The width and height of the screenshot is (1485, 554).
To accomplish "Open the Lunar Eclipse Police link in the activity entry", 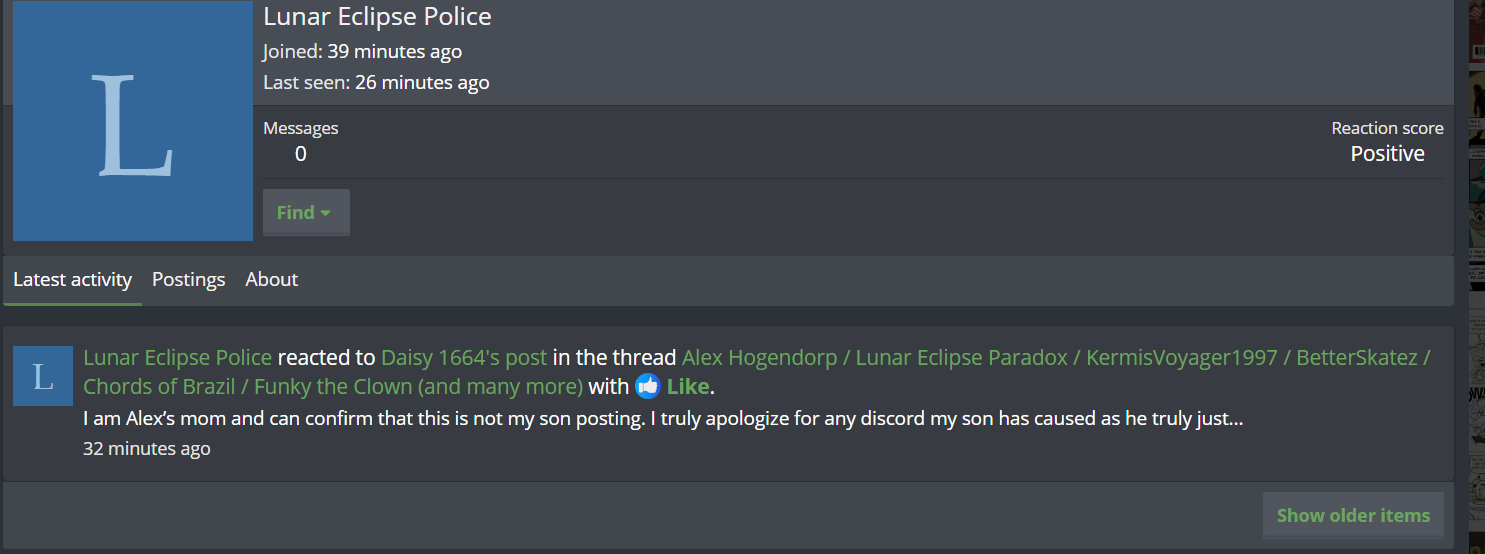I will [x=178, y=357].
